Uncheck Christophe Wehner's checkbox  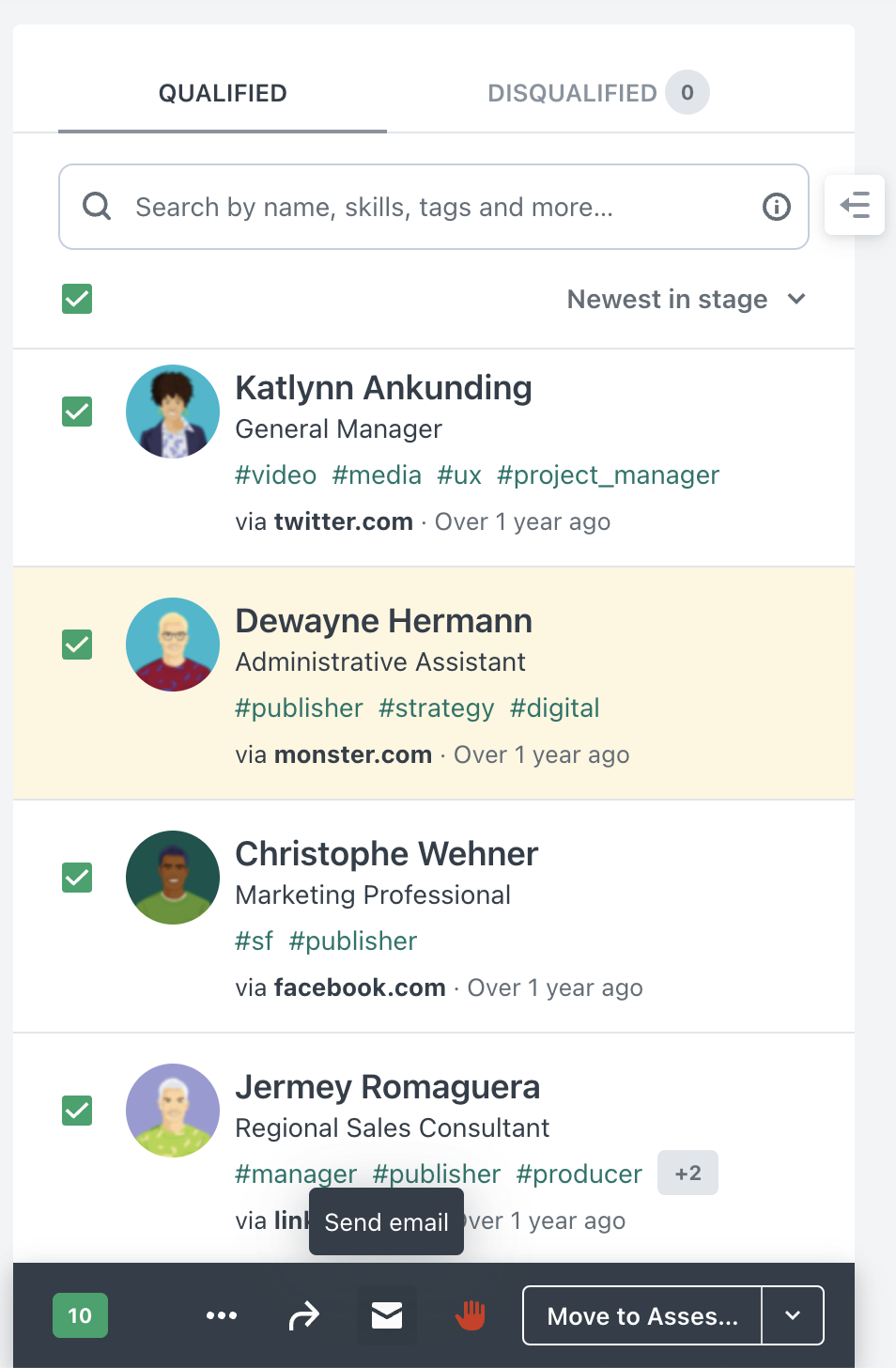(76, 877)
